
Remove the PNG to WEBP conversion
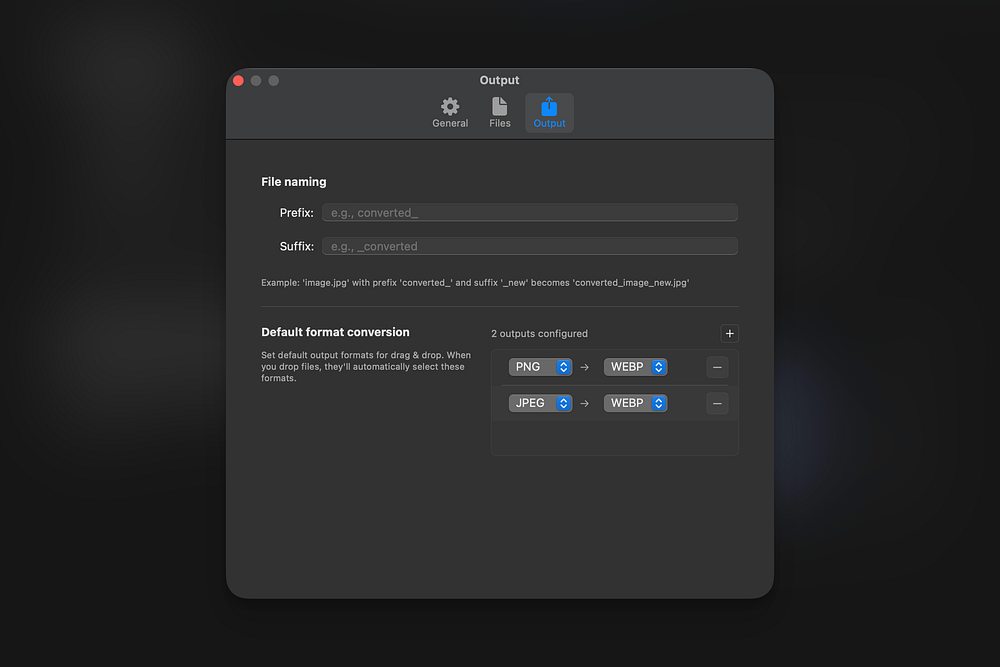[x=717, y=367]
